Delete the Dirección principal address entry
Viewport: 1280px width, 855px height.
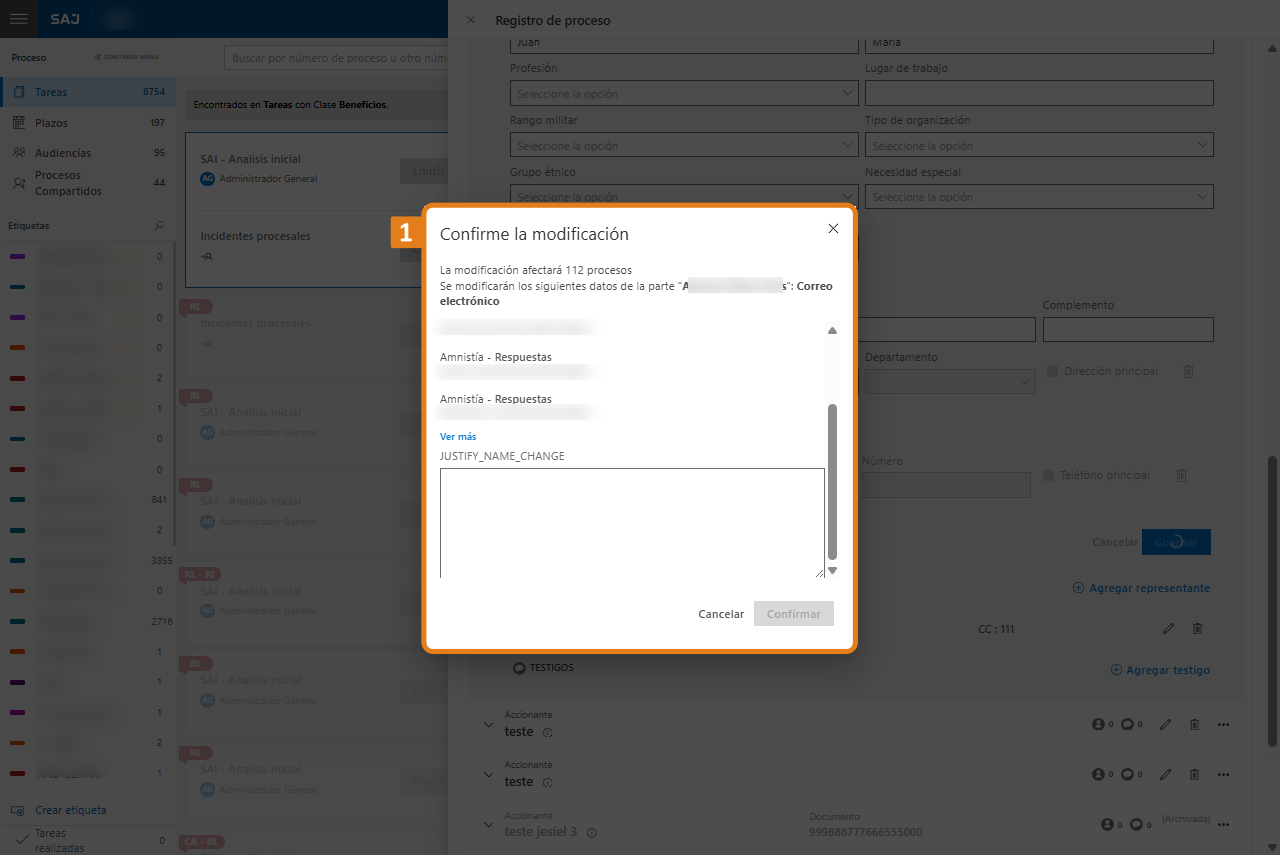pos(1188,371)
